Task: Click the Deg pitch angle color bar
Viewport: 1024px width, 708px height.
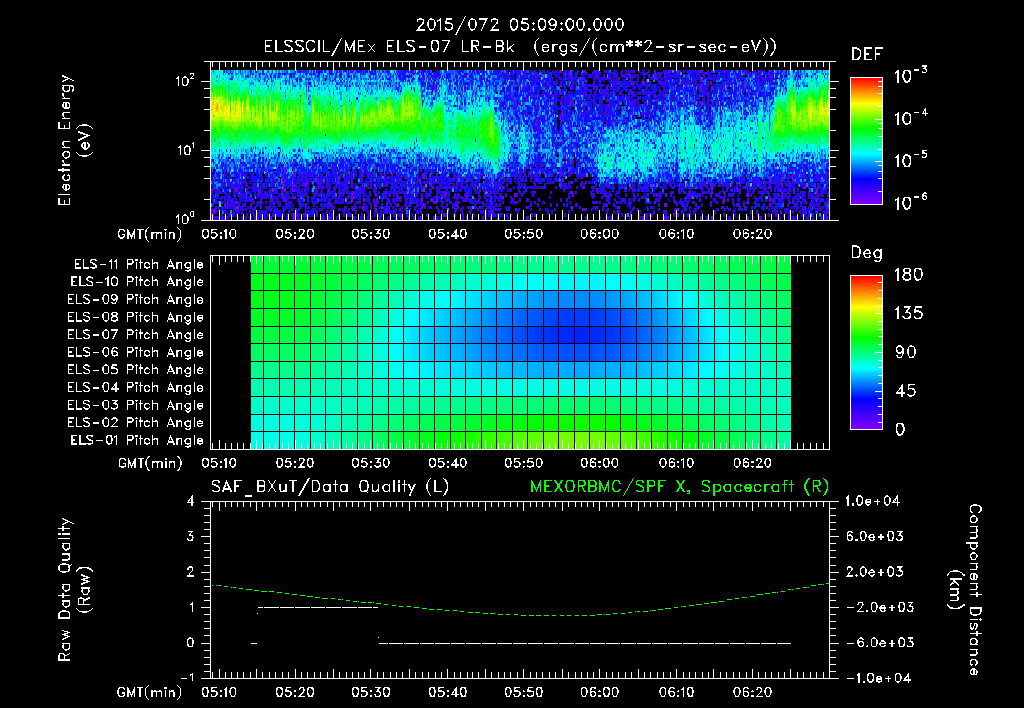Action: pyautogui.click(x=866, y=353)
